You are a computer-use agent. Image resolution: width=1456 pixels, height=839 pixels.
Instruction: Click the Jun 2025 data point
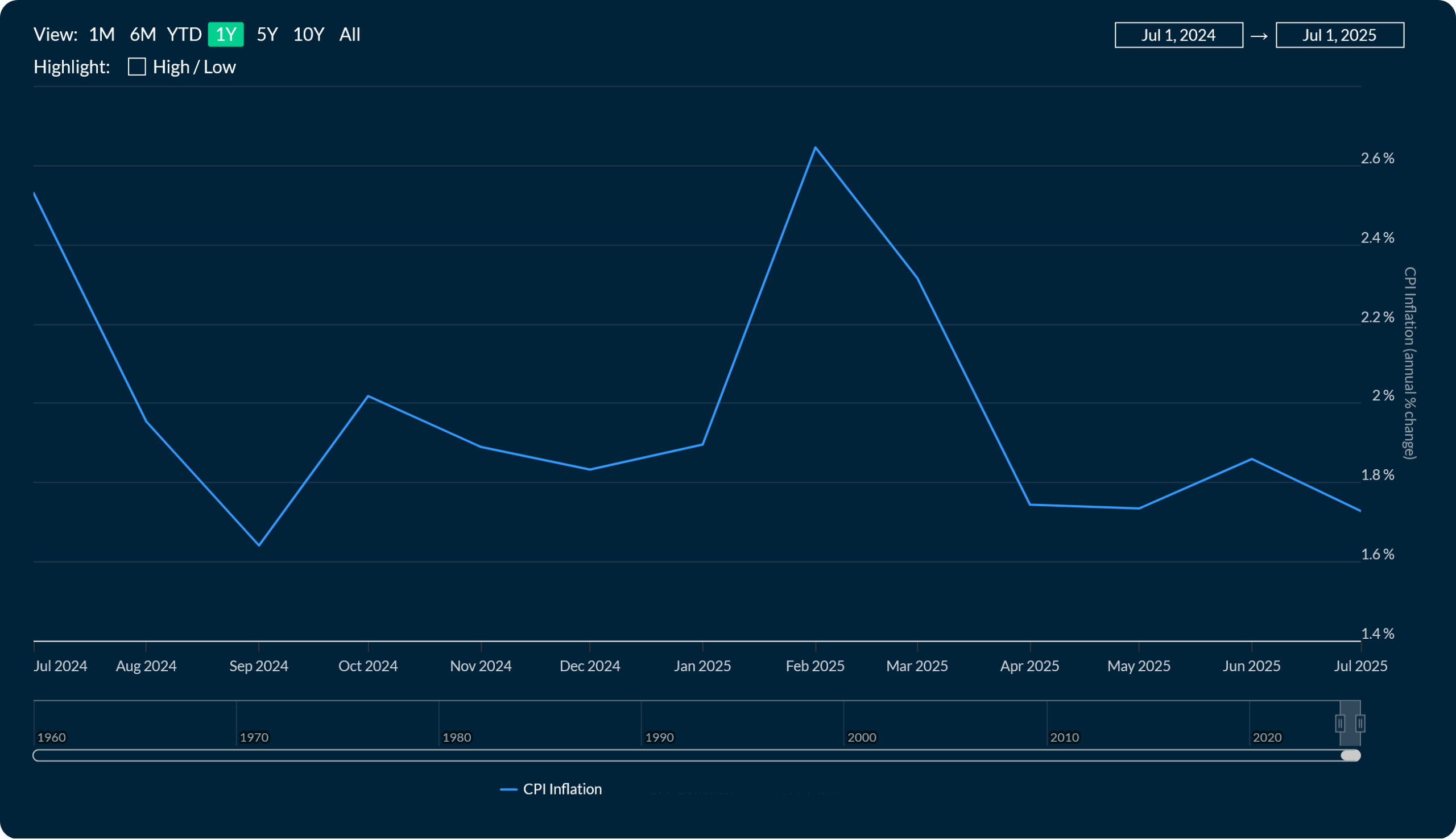(1251, 459)
